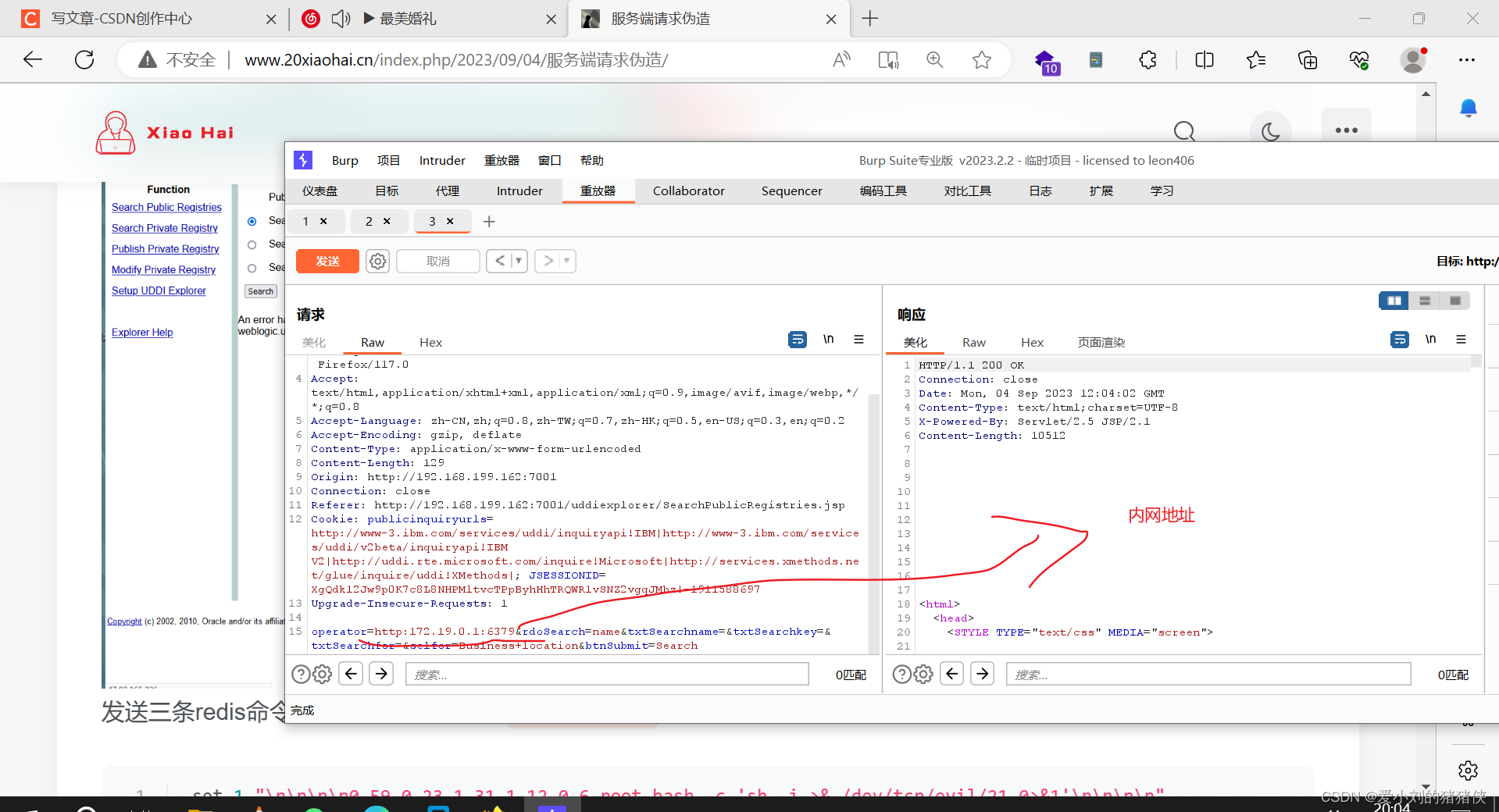Add page to favorites star icon
Viewport: 1499px width, 812px height.
[982, 60]
